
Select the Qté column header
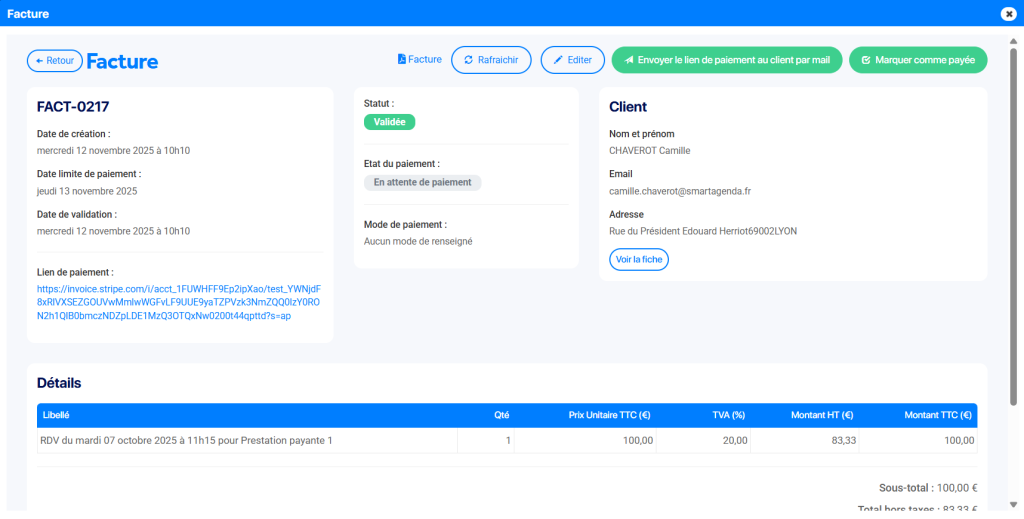tap(501, 415)
